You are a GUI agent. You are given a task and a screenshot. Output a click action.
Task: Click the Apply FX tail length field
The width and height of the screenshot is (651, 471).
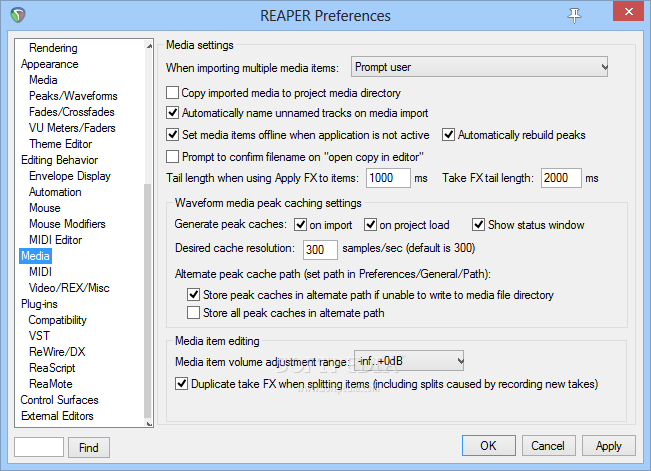(x=388, y=178)
